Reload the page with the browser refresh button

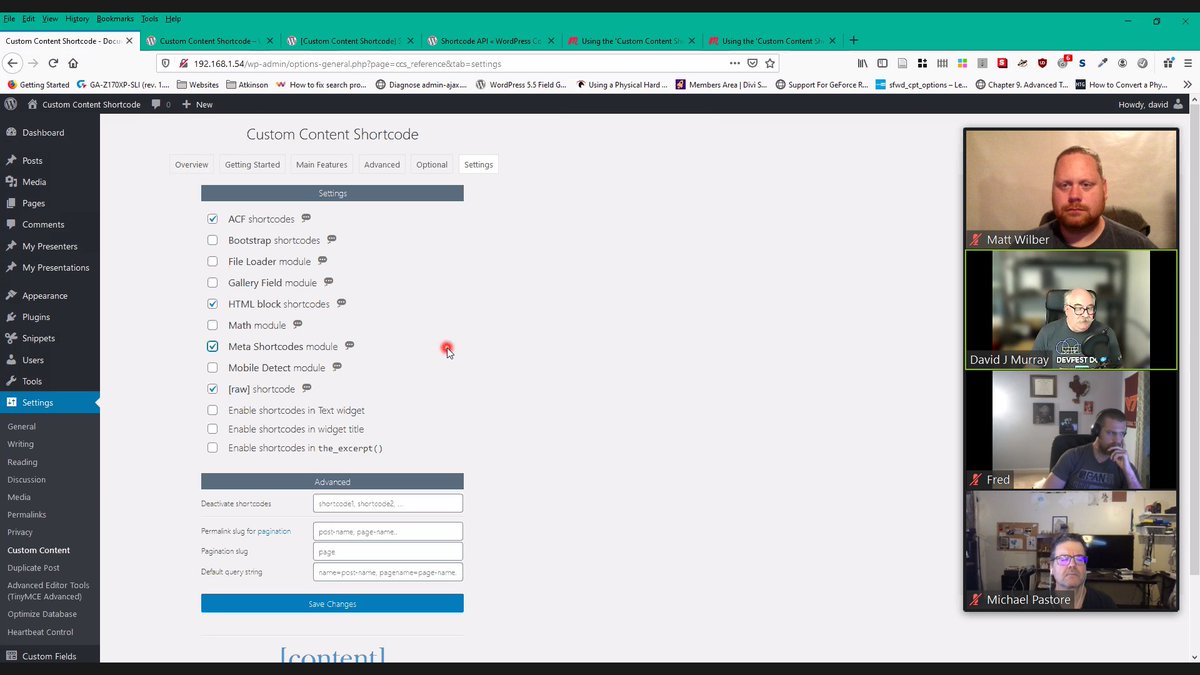tap(53, 63)
